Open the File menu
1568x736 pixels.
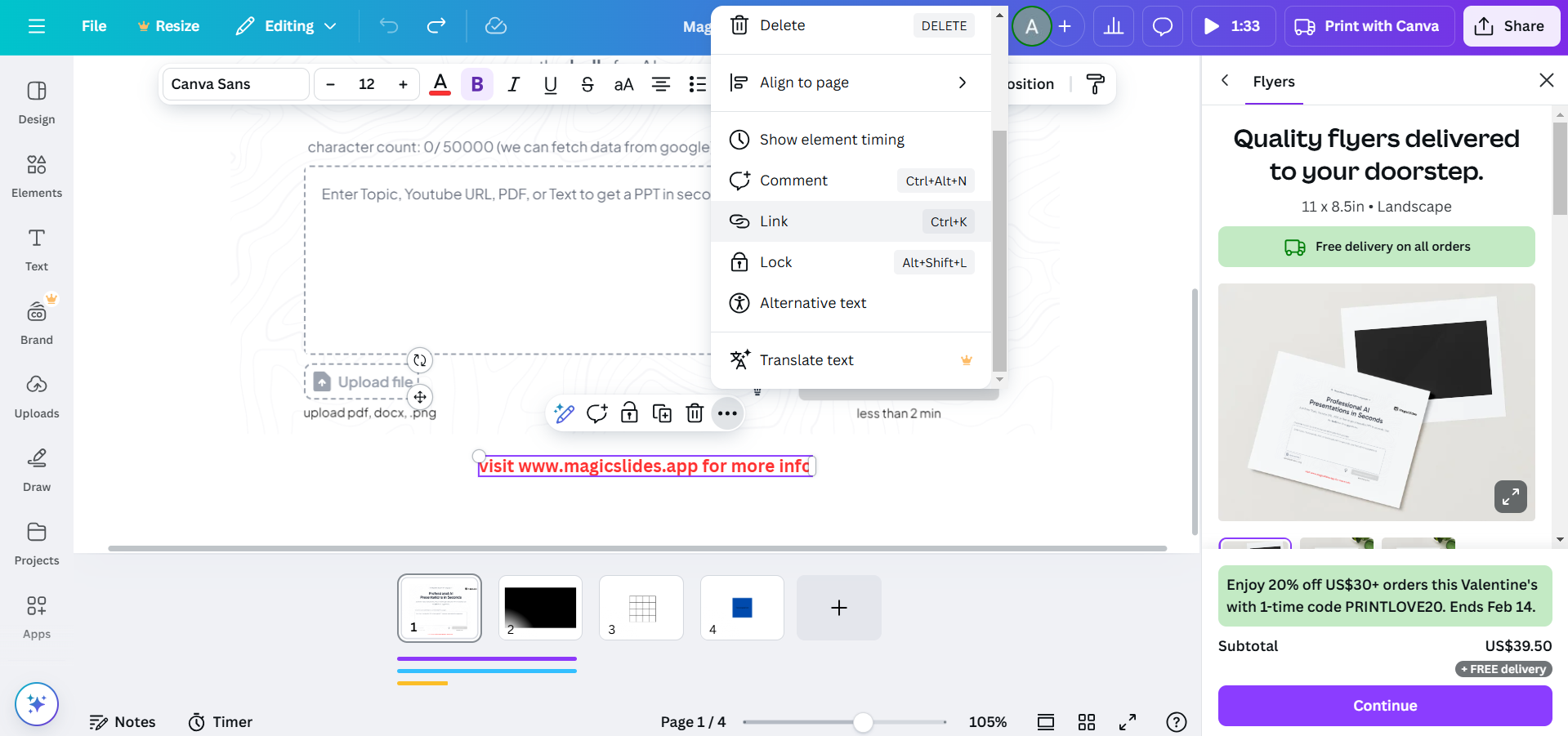click(x=94, y=26)
